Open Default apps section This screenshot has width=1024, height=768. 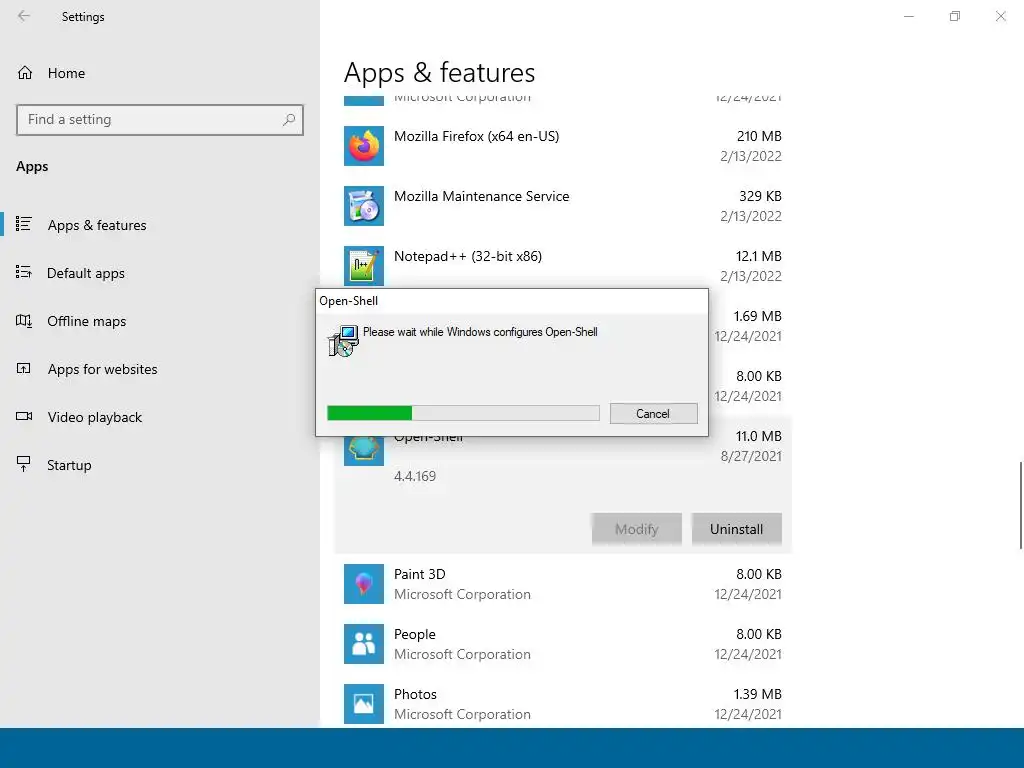[86, 273]
